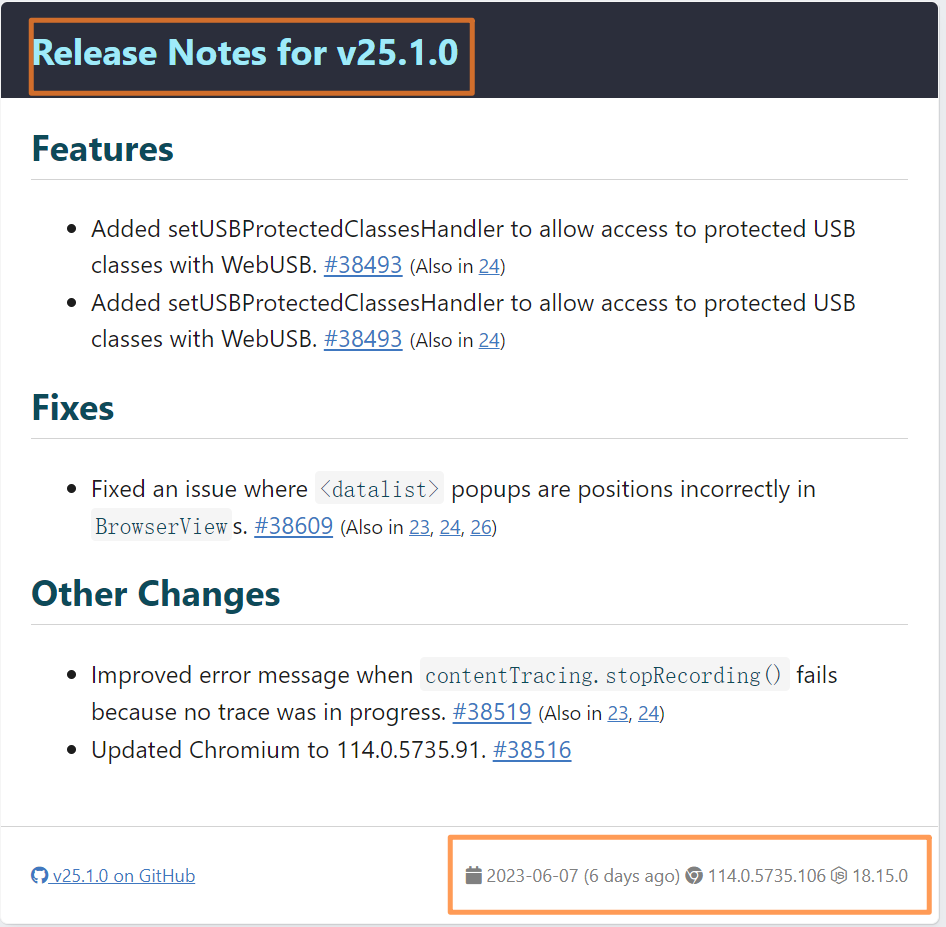Follow the 23 link in the Fixes bullet
The height and width of the screenshot is (927, 946).
pyautogui.click(x=419, y=527)
